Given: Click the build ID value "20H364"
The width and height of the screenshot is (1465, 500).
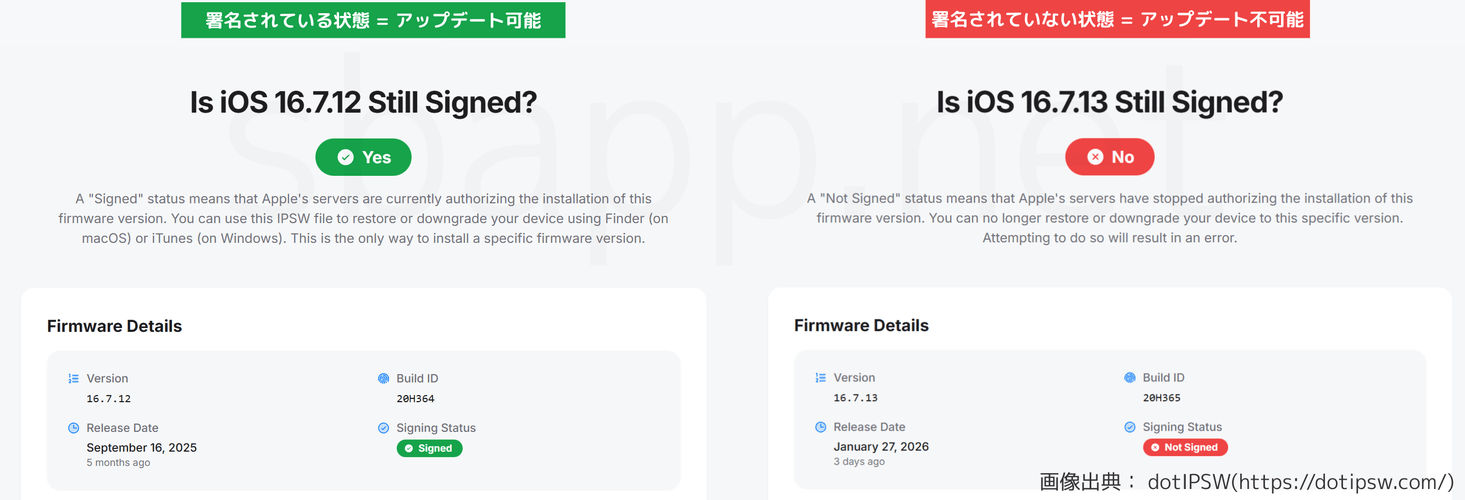Looking at the screenshot, I should [x=416, y=398].
